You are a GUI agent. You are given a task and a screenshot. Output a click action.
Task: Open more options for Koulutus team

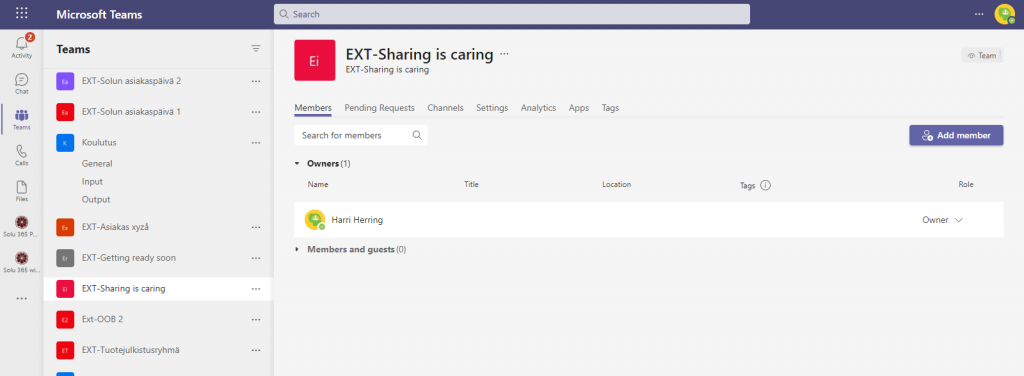pos(256,142)
